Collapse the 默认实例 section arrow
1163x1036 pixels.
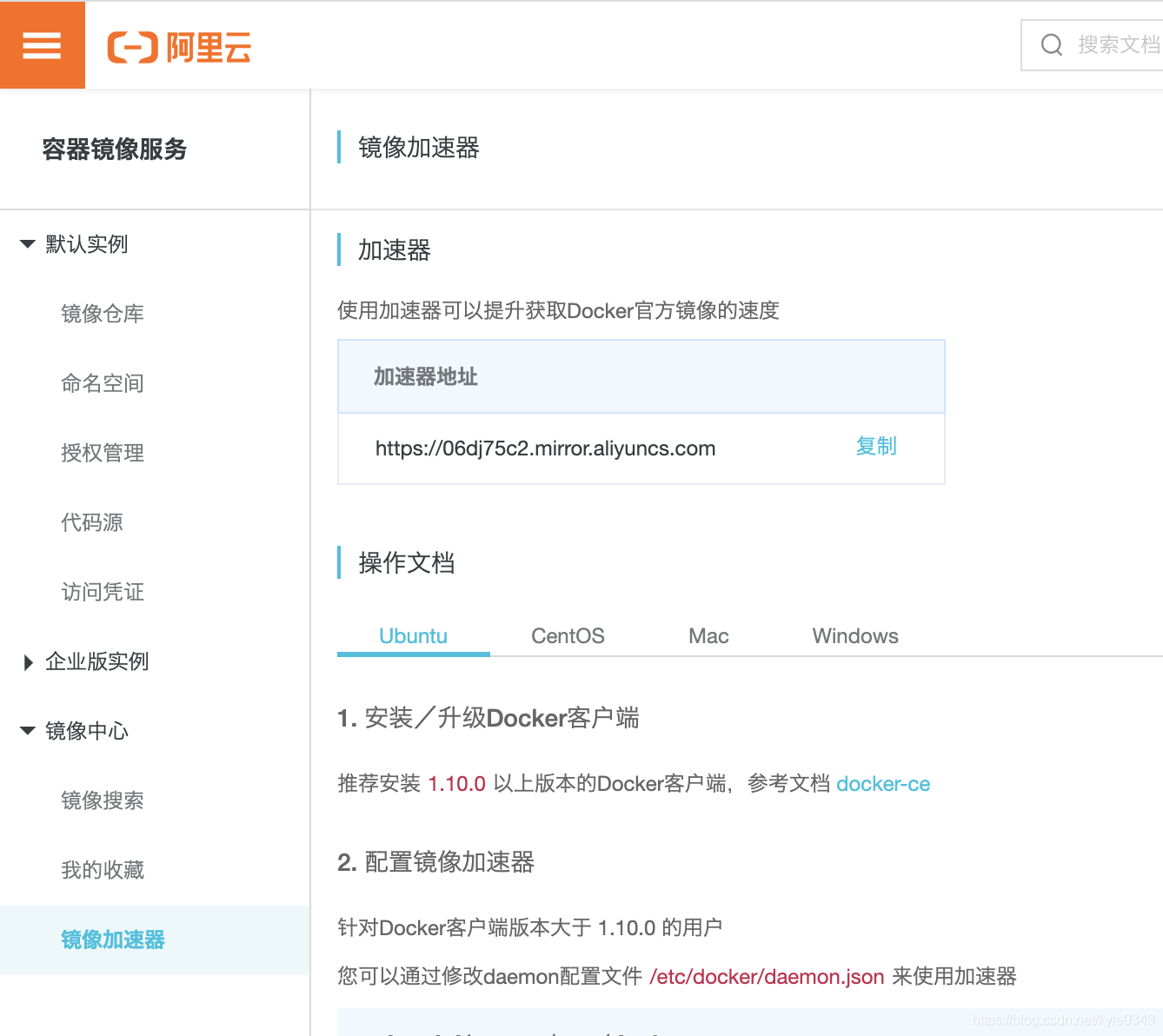click(28, 244)
